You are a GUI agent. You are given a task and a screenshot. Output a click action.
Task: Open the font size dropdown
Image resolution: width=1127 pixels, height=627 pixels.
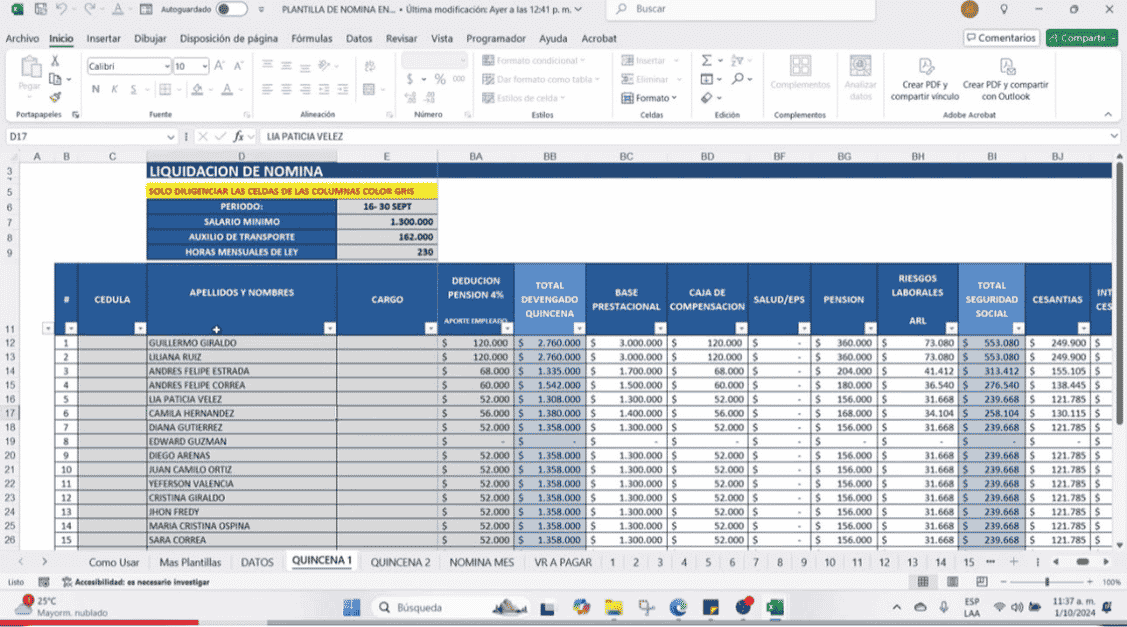[205, 66]
